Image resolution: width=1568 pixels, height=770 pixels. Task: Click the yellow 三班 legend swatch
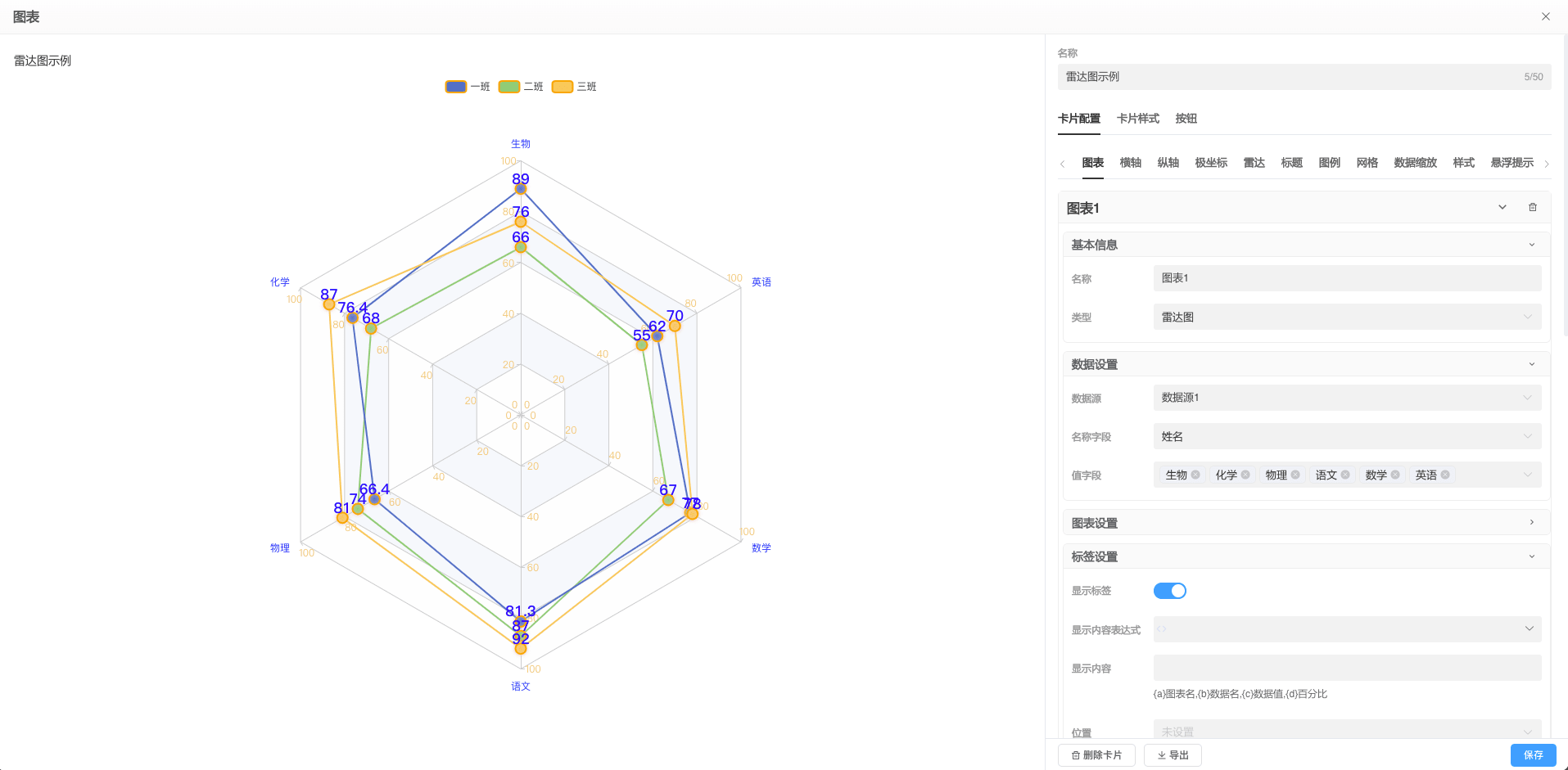click(562, 86)
